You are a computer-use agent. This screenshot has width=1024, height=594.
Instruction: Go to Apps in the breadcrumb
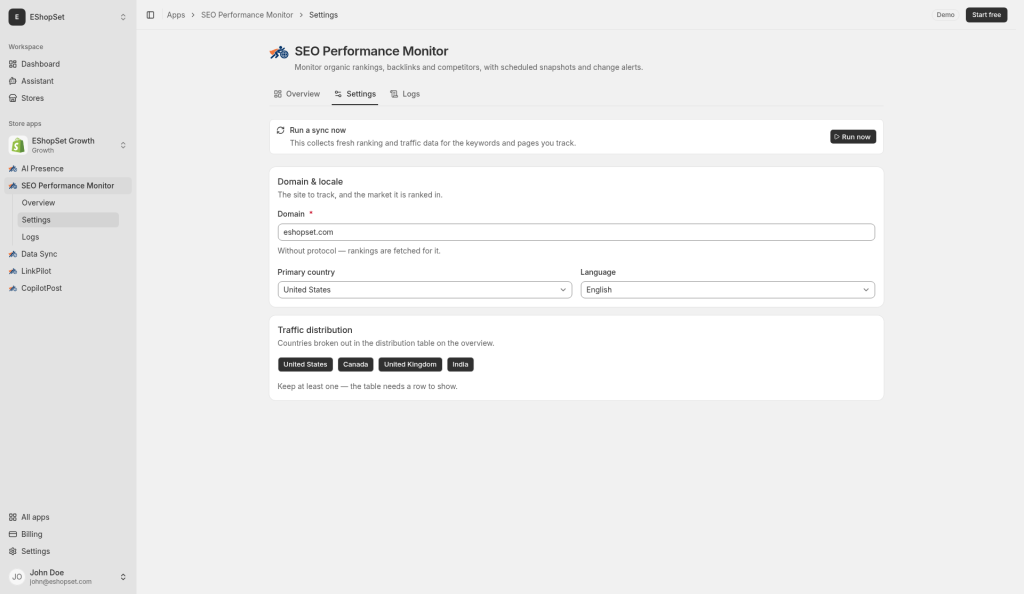click(176, 15)
